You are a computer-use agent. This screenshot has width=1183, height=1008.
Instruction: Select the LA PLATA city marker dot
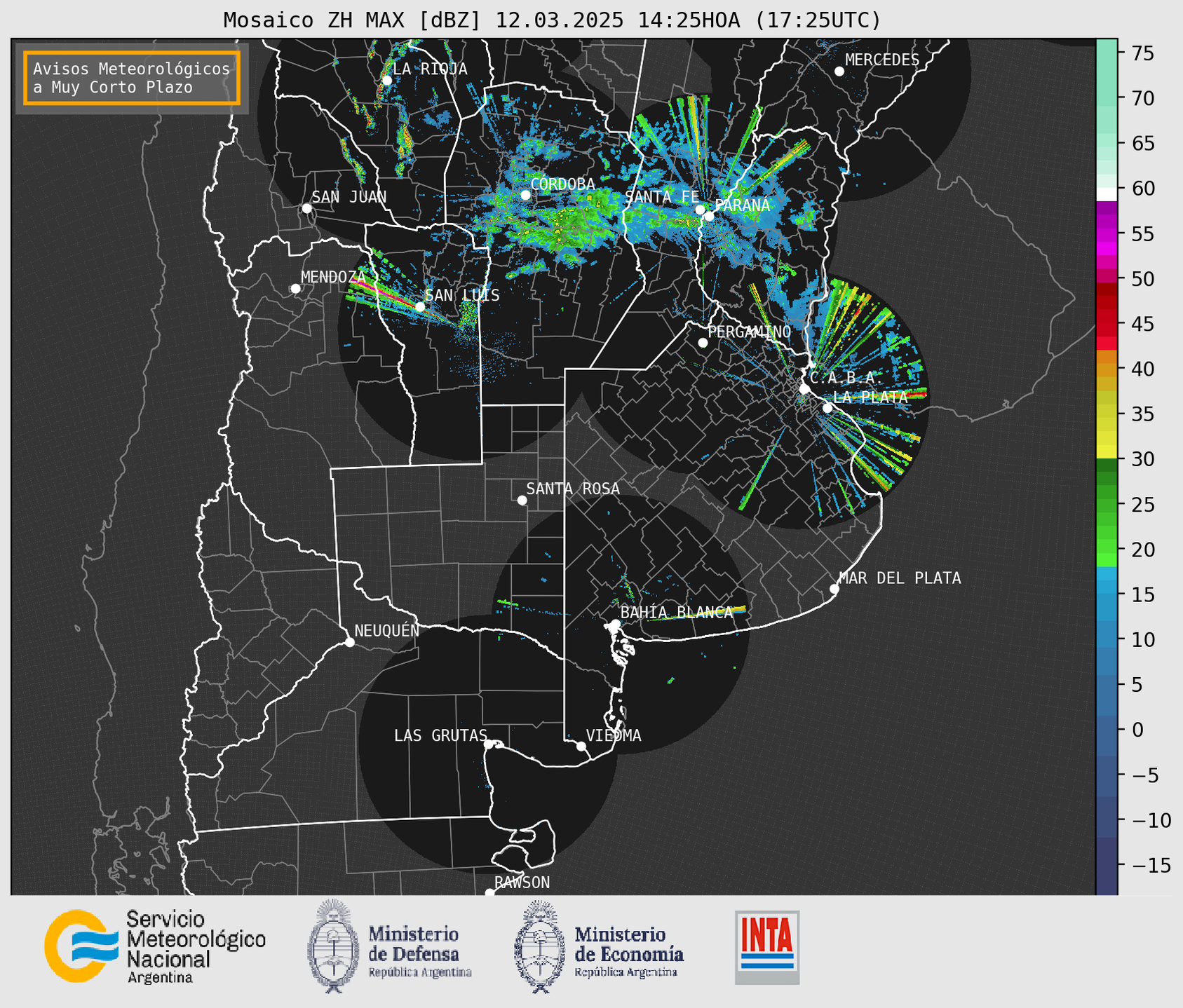pos(827,408)
